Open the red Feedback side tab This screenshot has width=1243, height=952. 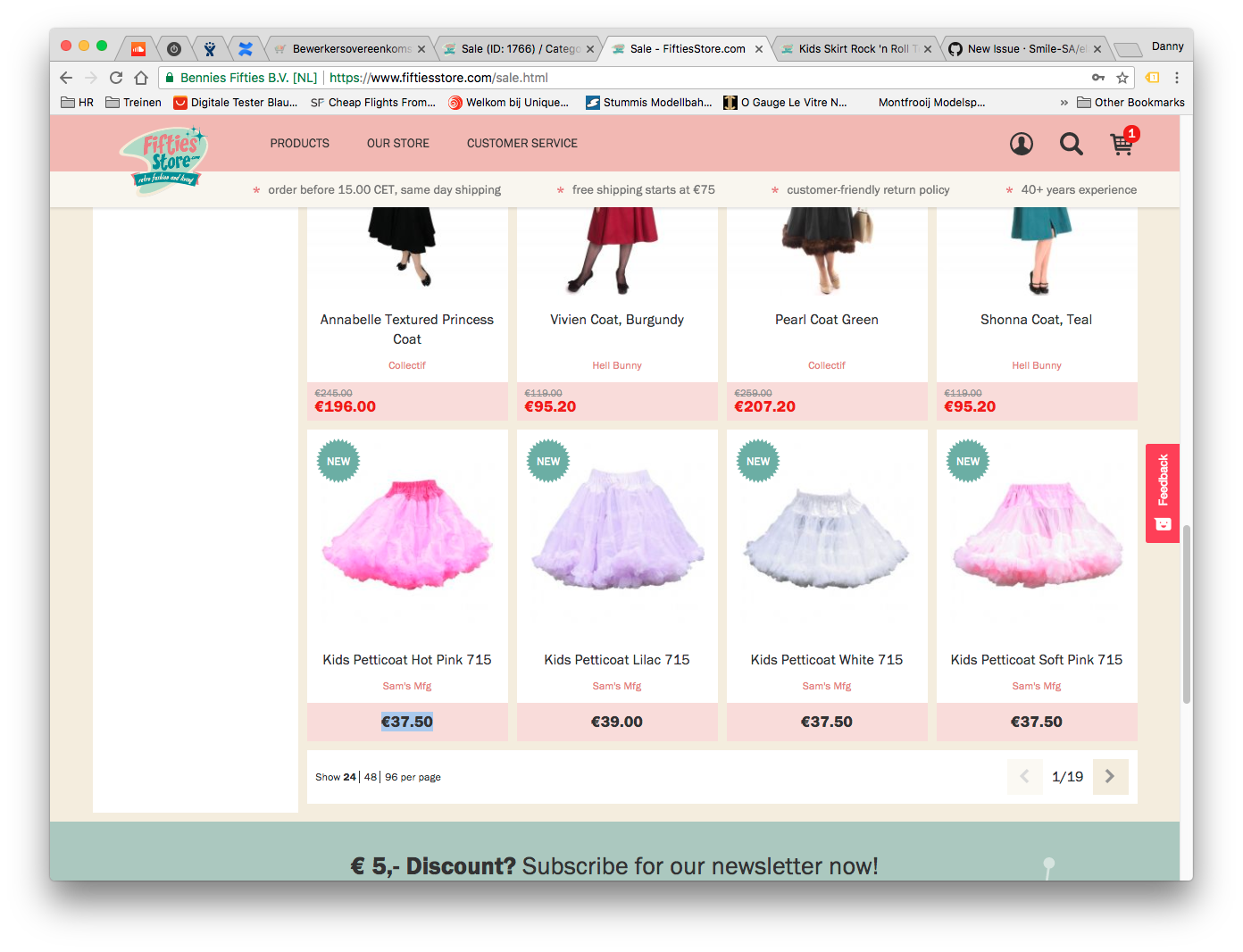(1163, 493)
